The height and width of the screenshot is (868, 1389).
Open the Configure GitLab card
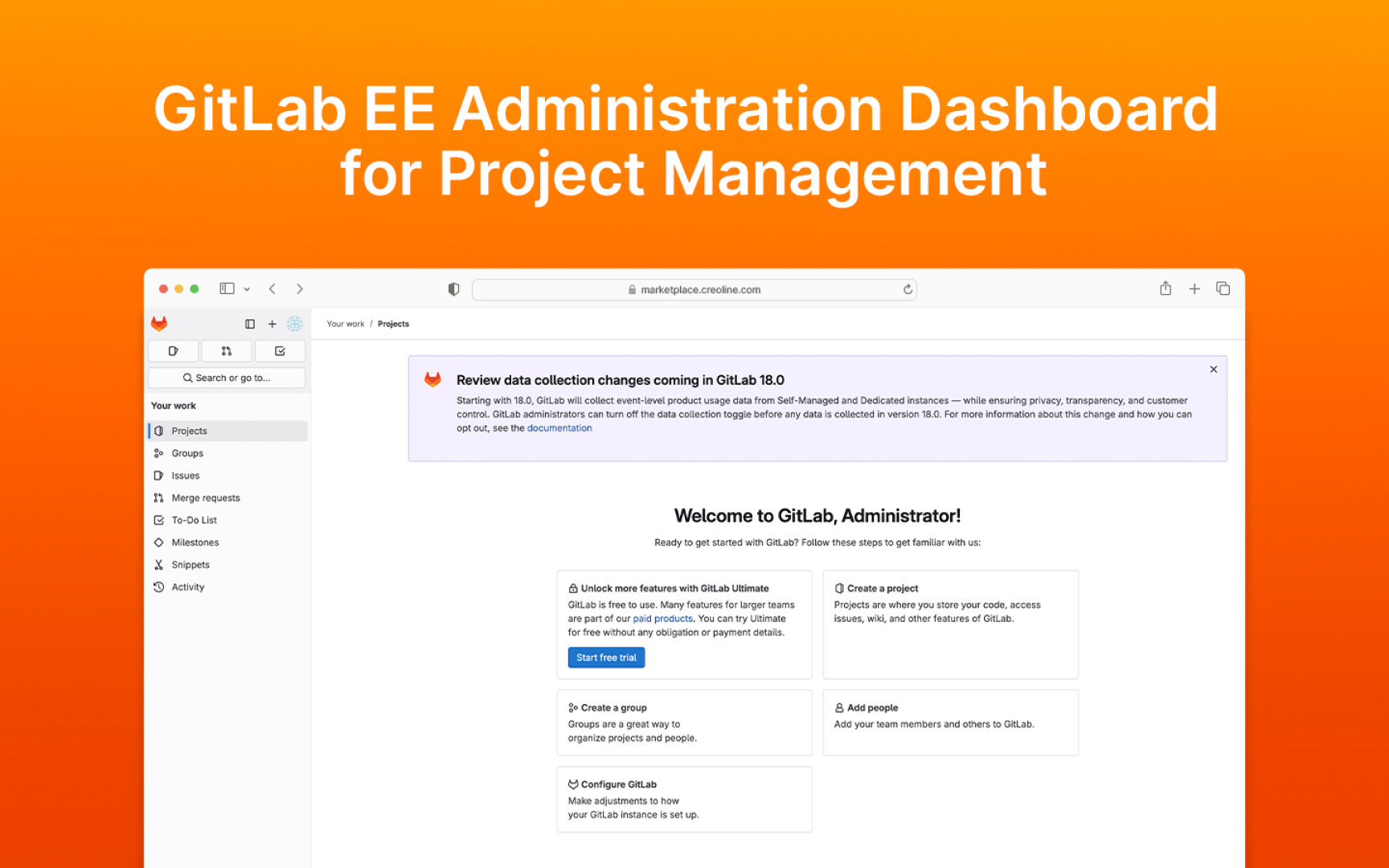(684, 800)
